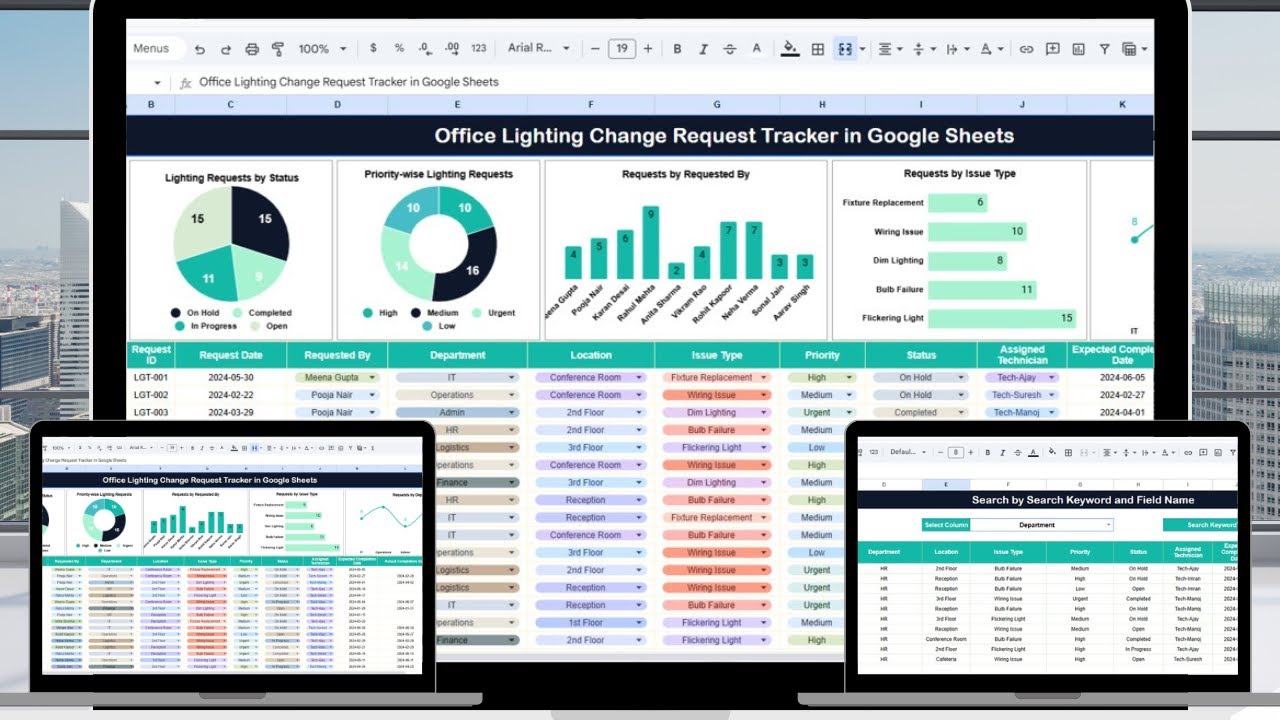
Task: Open more number formats (123)
Action: pos(479,48)
